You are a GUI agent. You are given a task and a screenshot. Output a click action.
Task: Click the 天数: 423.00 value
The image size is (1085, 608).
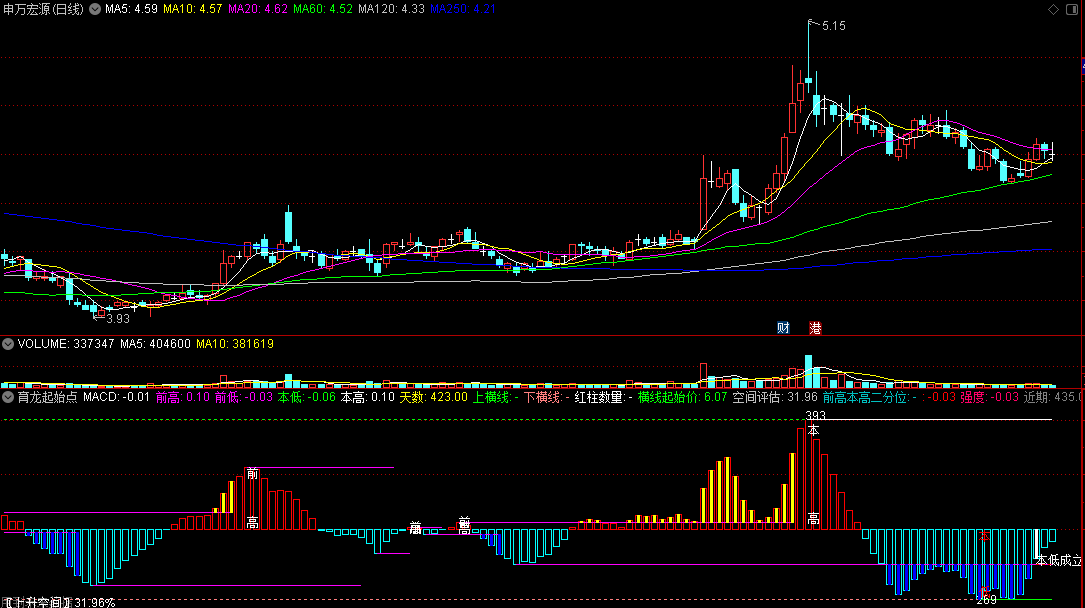click(433, 397)
